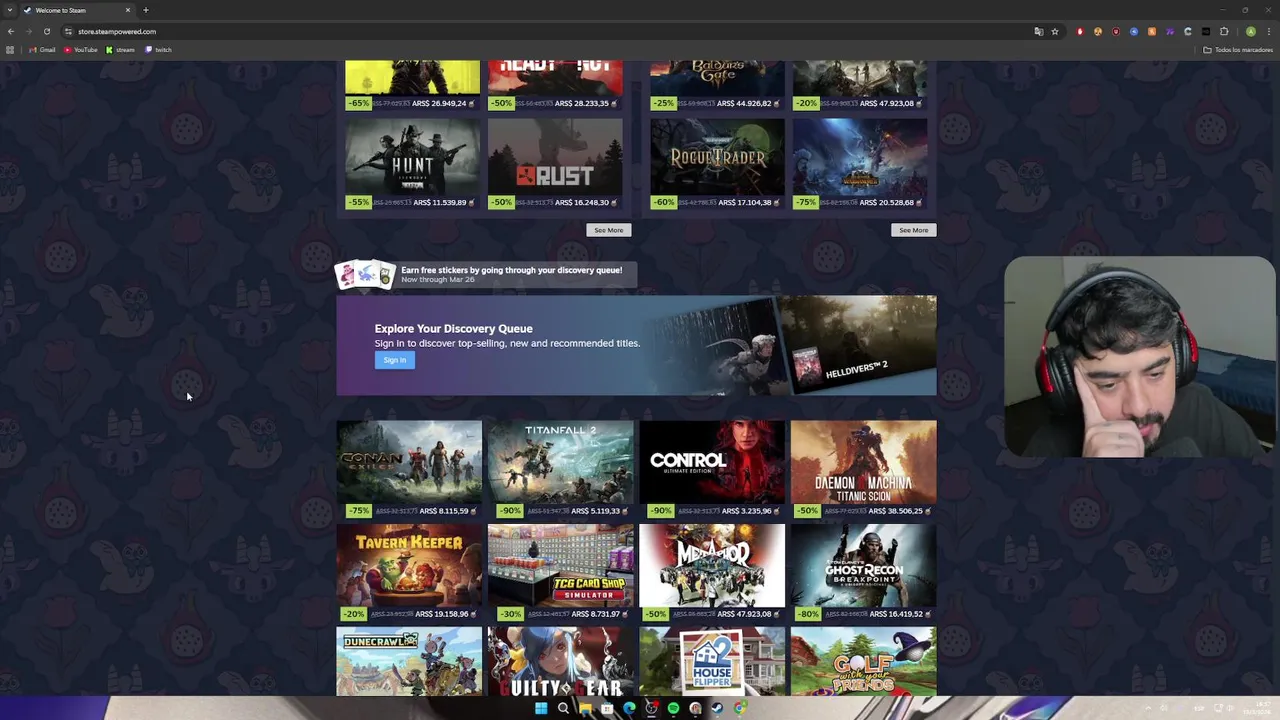Viewport: 1280px width, 720px height.
Task: Open the Todos los marcadores folder
Action: [x=1238, y=49]
